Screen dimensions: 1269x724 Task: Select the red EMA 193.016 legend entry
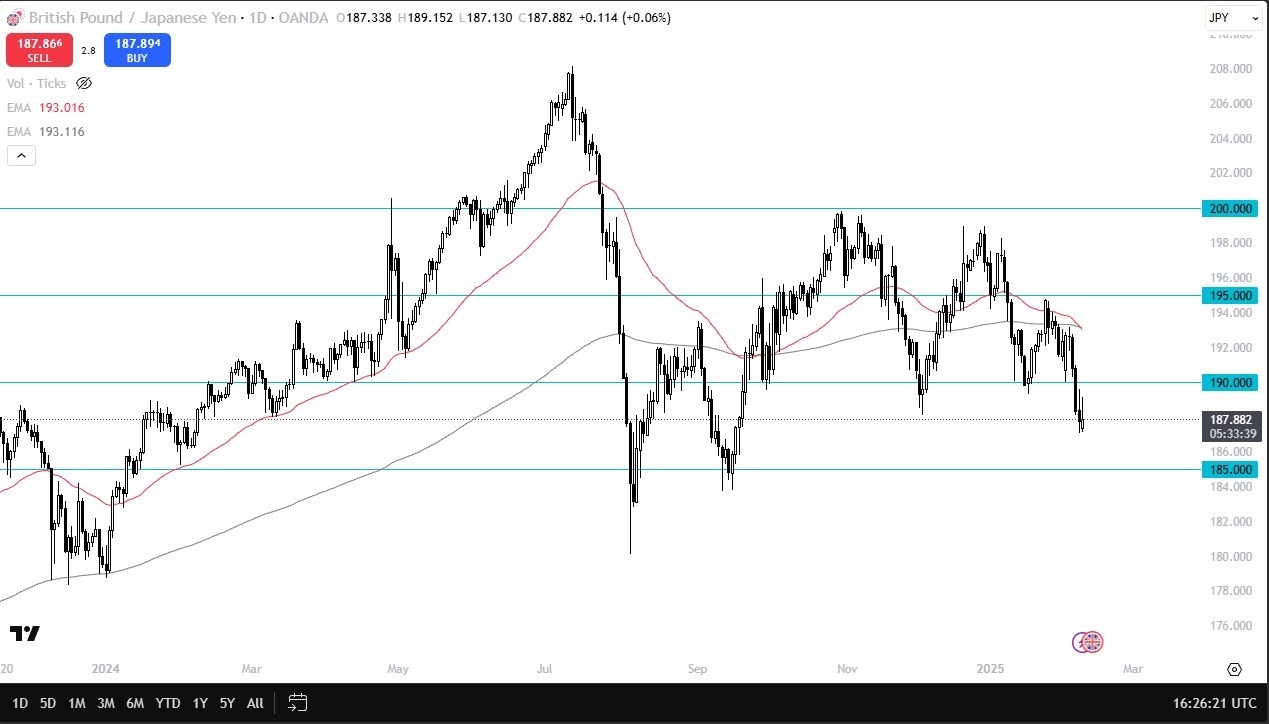pyautogui.click(x=45, y=107)
